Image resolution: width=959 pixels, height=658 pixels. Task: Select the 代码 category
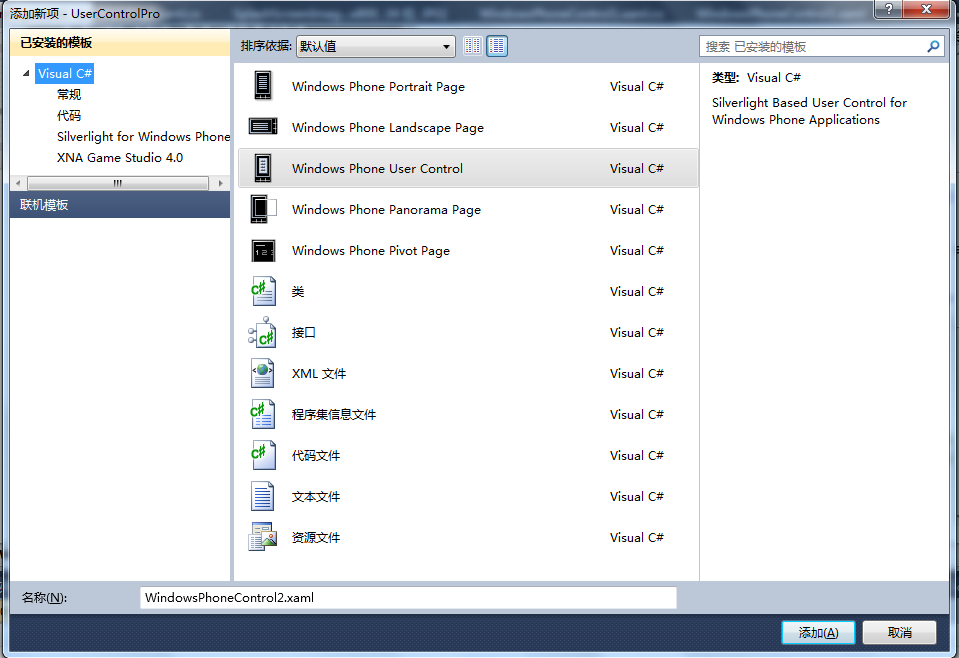coord(69,115)
